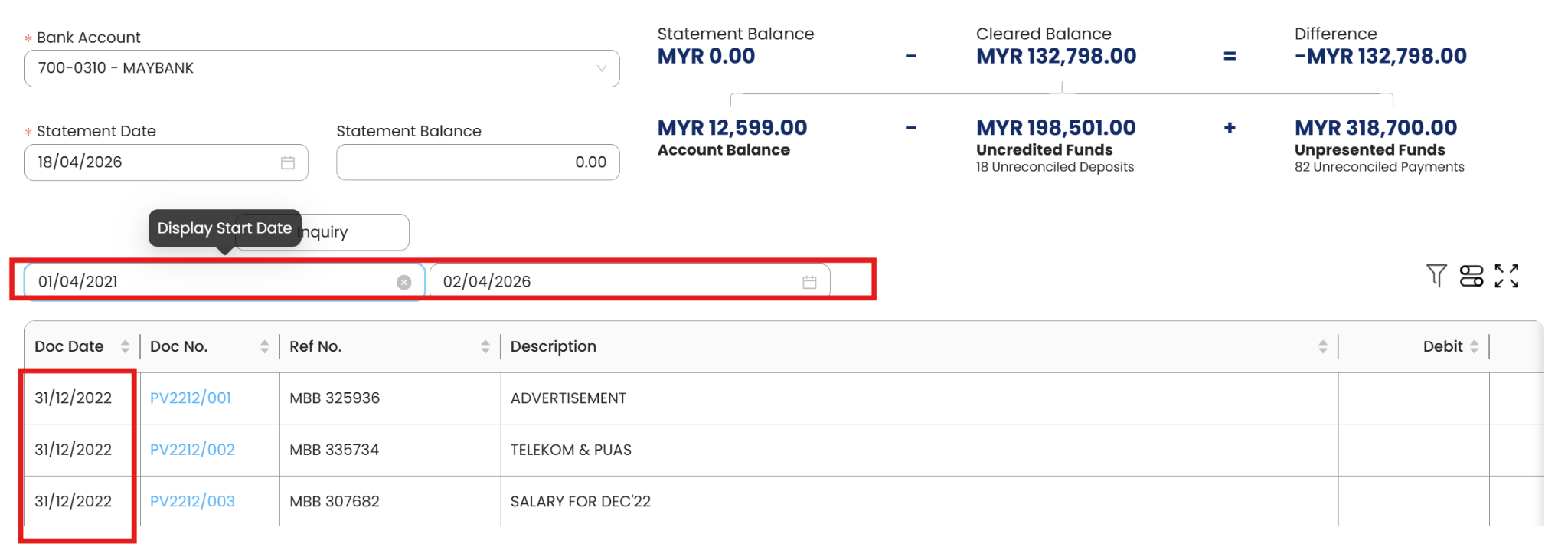Sort table by Ref No. column

click(x=485, y=347)
